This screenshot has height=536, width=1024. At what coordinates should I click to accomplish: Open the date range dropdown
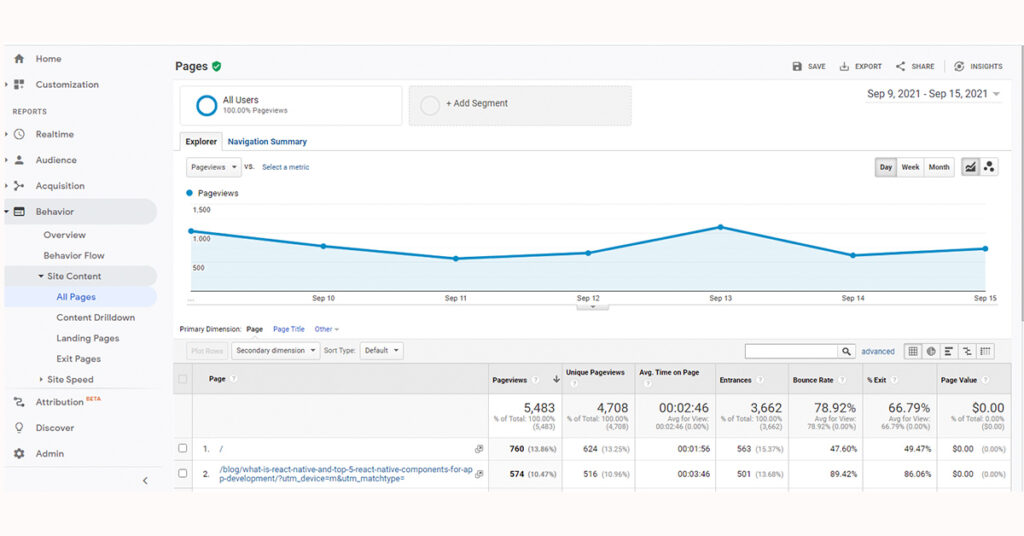pos(933,94)
